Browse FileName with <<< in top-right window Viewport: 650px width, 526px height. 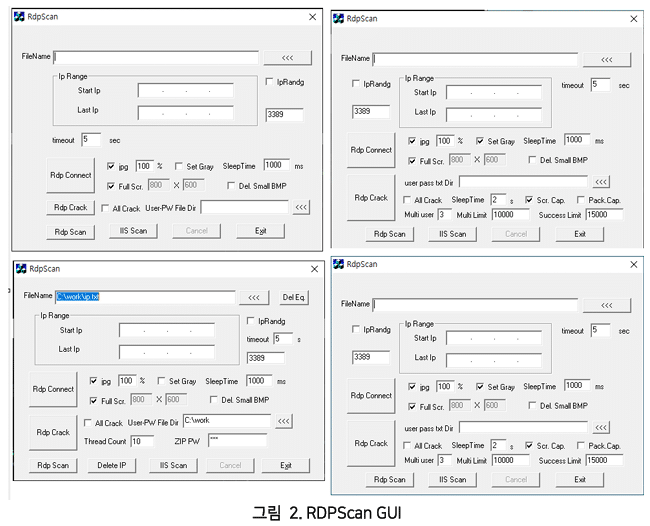tap(607, 60)
